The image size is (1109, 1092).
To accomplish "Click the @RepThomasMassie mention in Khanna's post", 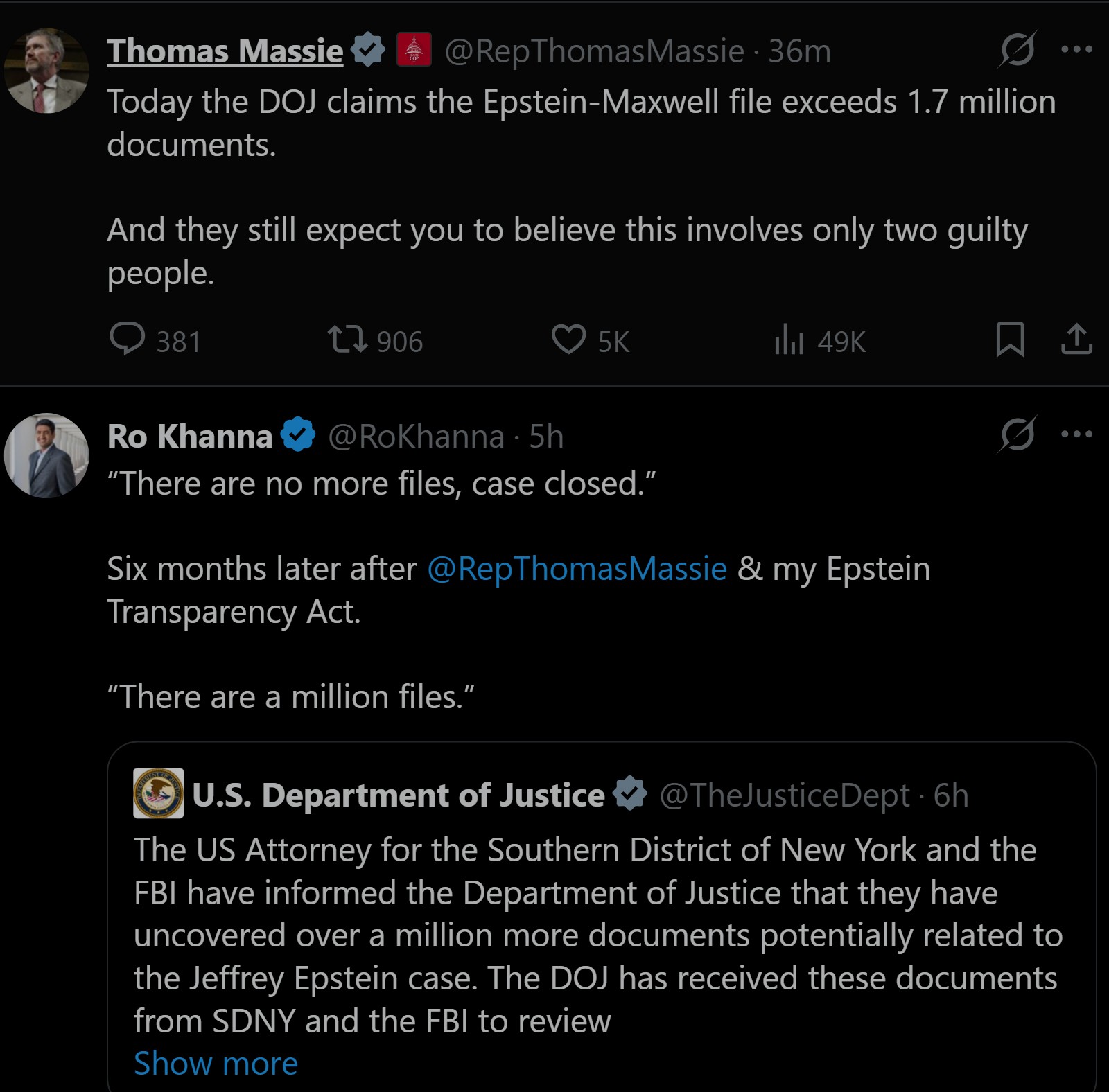I will click(577, 569).
